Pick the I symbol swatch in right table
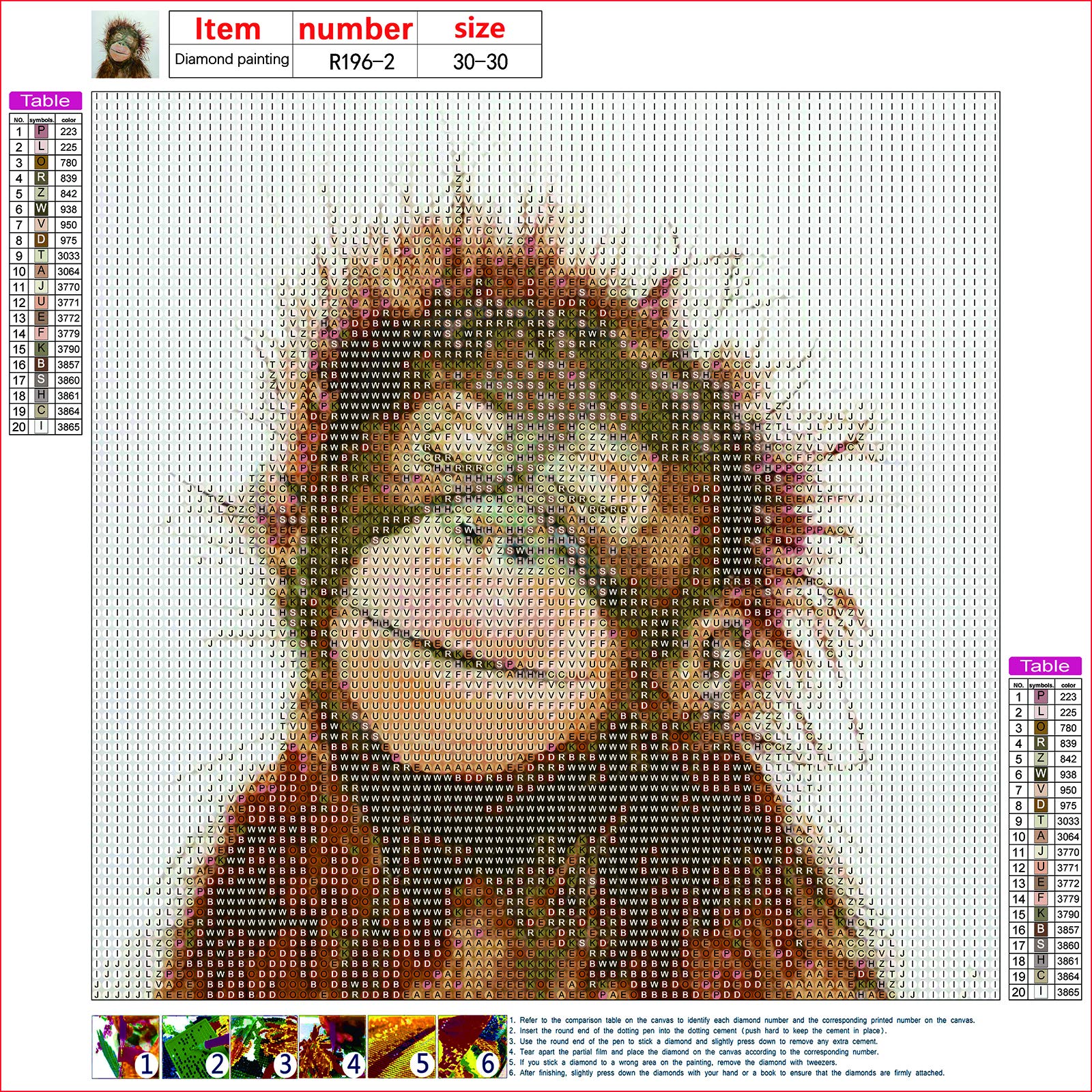 [1041, 992]
